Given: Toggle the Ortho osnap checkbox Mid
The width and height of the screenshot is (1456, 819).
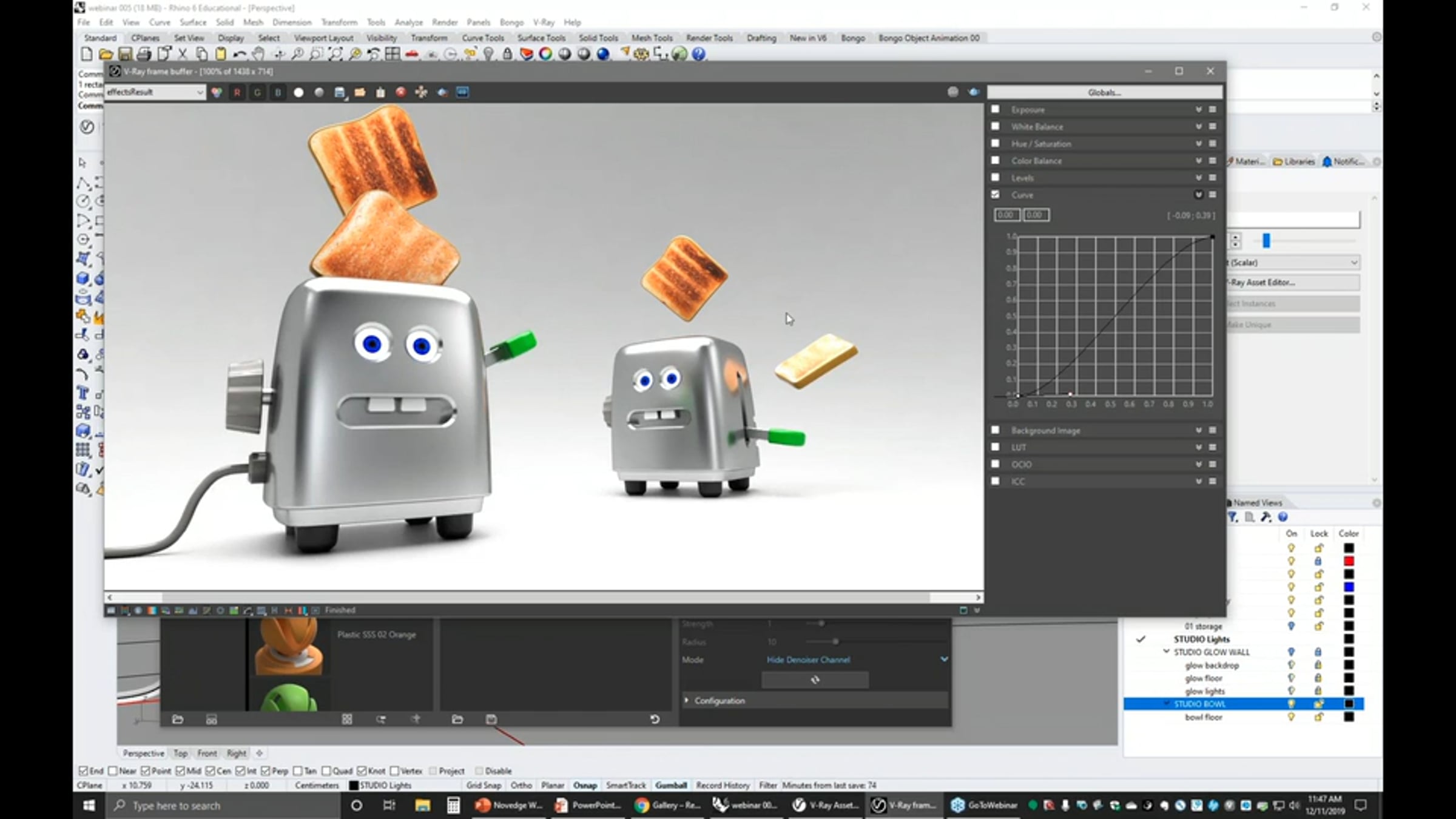Looking at the screenshot, I should [x=180, y=771].
